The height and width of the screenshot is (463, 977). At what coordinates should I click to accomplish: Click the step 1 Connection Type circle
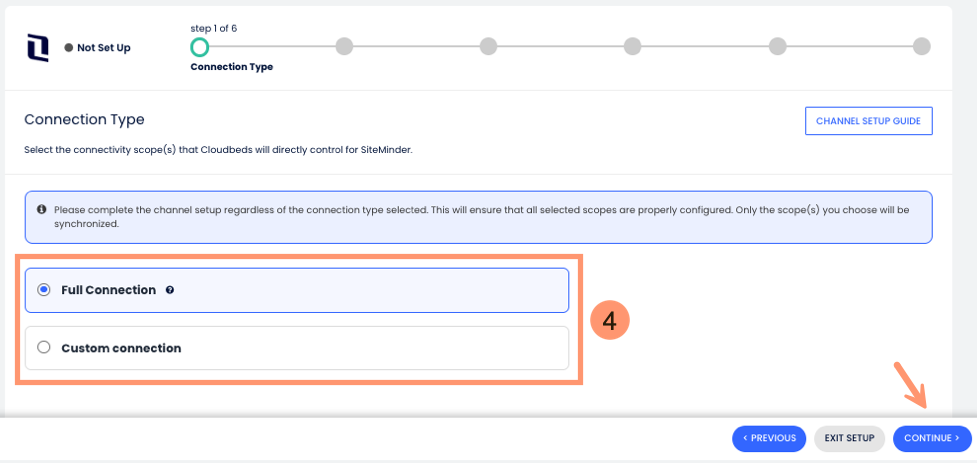click(200, 46)
